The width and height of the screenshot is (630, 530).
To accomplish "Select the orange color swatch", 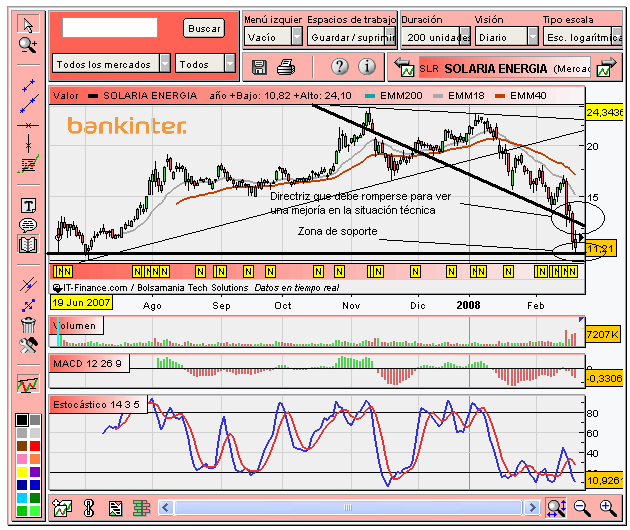I will click(x=35, y=458).
